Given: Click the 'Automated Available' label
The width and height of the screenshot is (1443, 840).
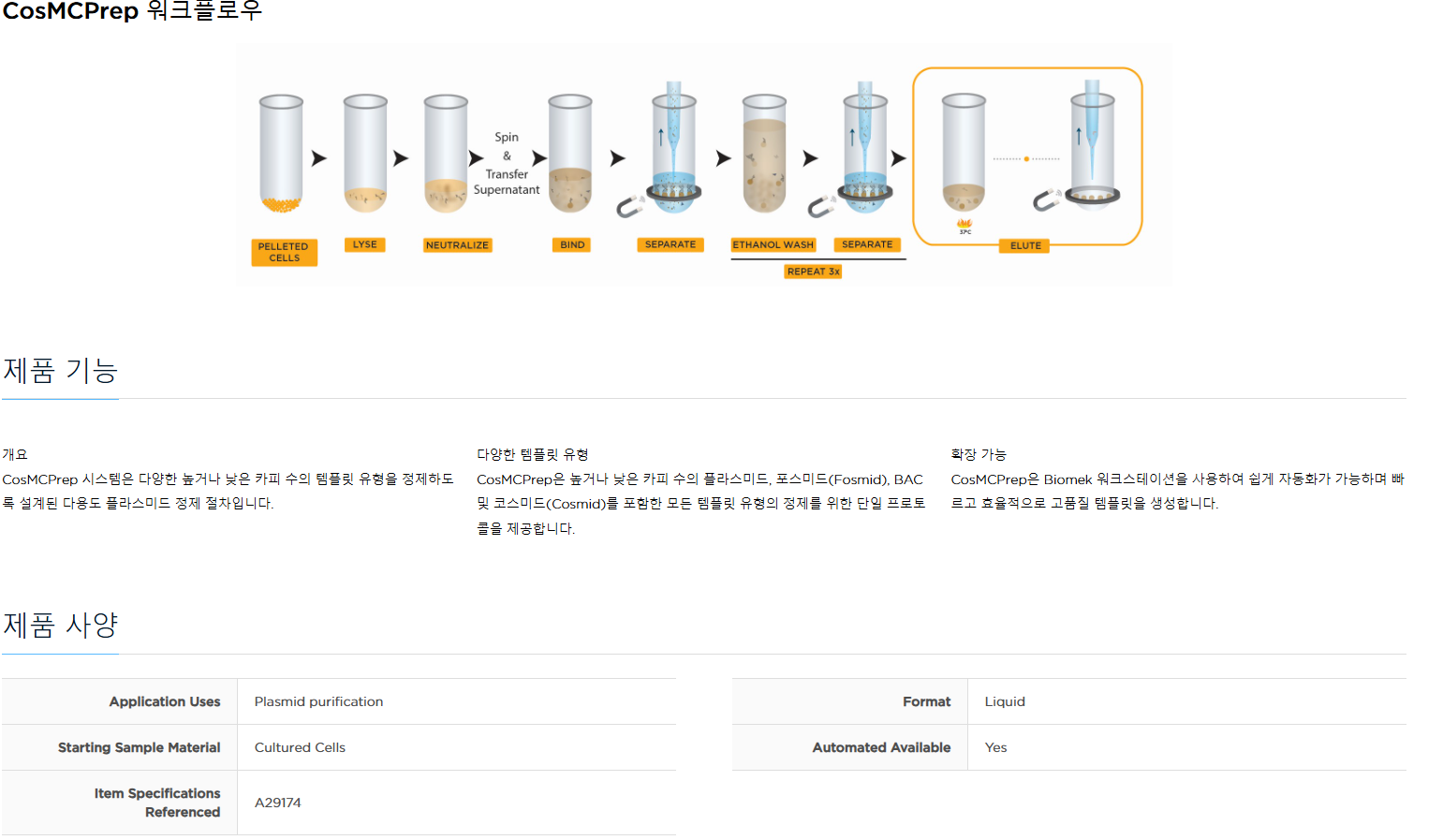Looking at the screenshot, I should tap(881, 747).
